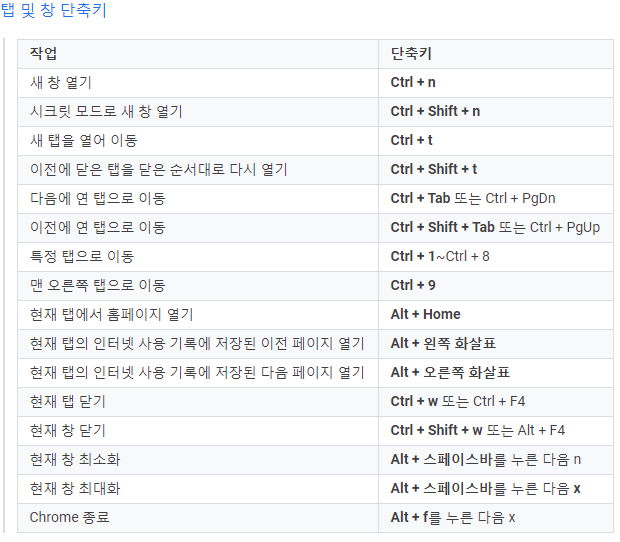The width and height of the screenshot is (620, 542).
Task: Click the '탭 및 창 단축키' heading link
Action: click(x=53, y=9)
